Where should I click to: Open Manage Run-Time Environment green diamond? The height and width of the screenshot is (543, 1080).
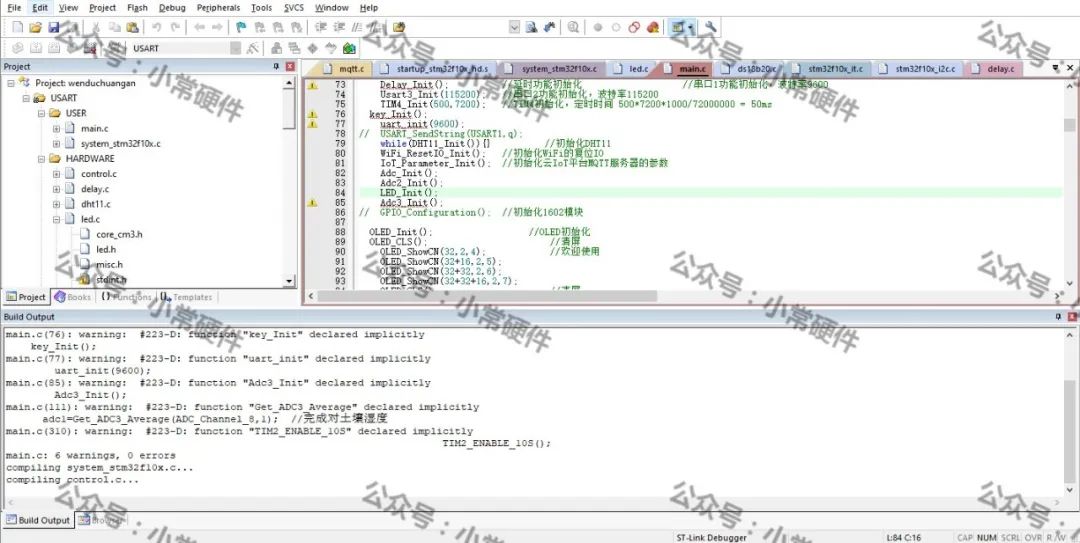click(x=312, y=48)
